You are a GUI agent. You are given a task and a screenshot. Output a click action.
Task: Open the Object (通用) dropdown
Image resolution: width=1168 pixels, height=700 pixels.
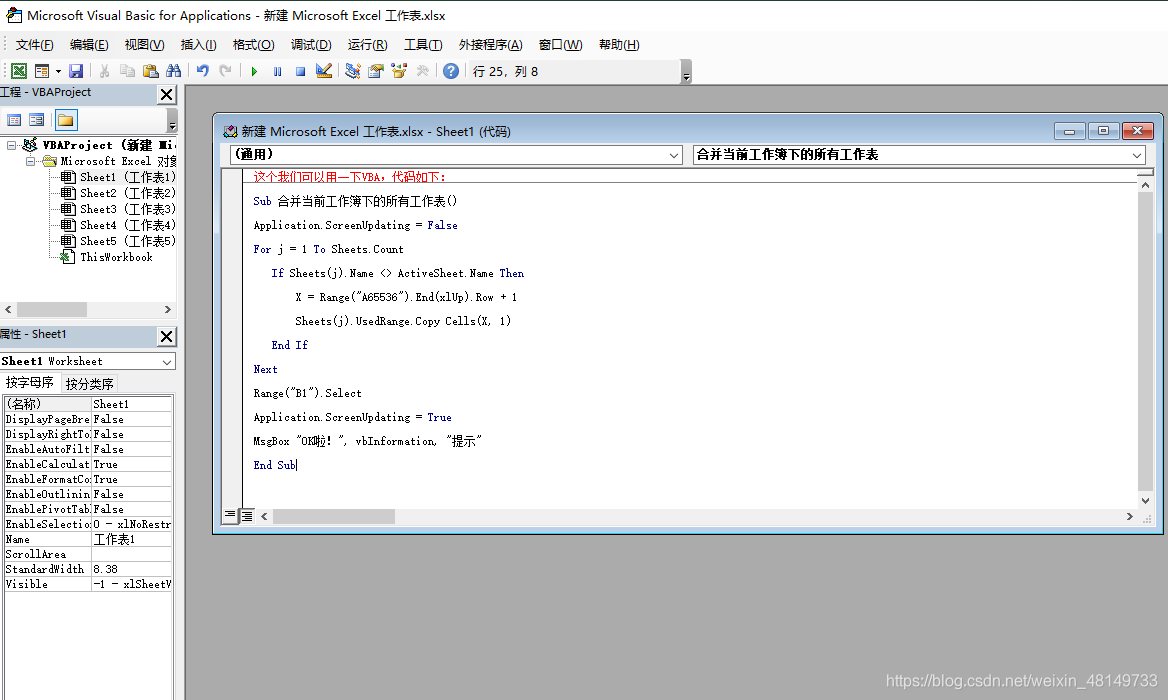pos(673,155)
